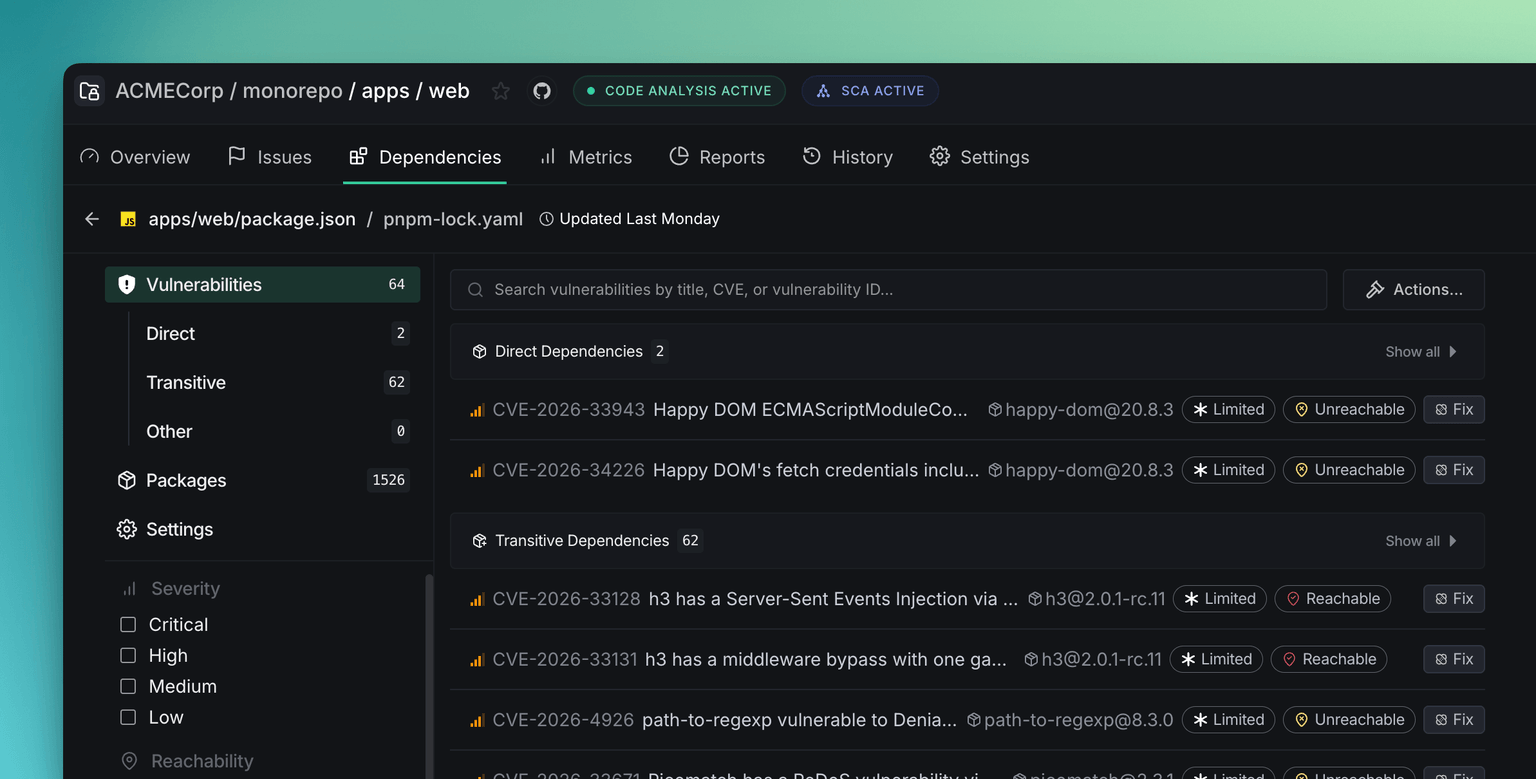Click the History clock-arrow icon
This screenshot has width=1536, height=779.
point(812,156)
